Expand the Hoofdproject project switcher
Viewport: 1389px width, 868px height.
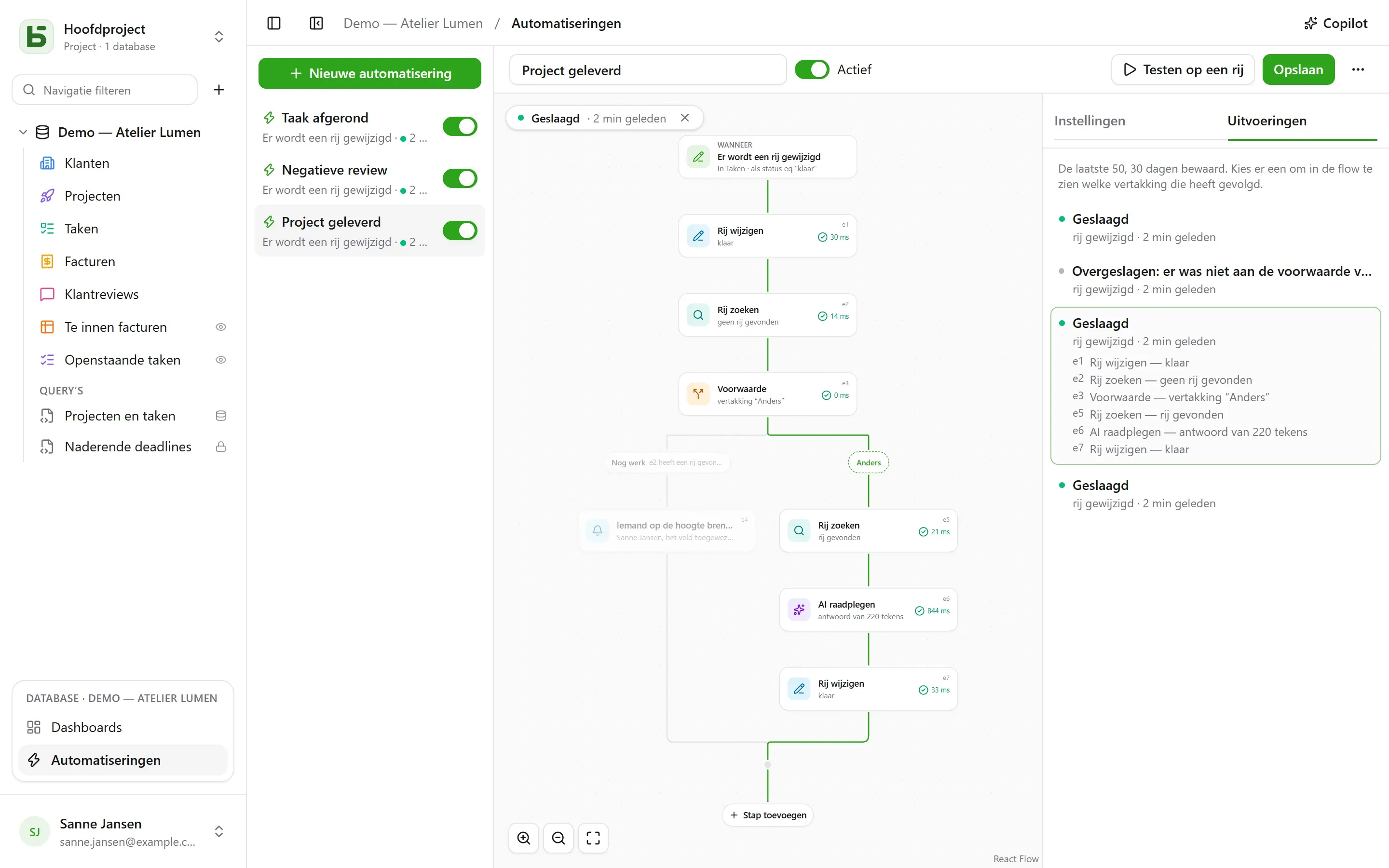click(x=218, y=37)
